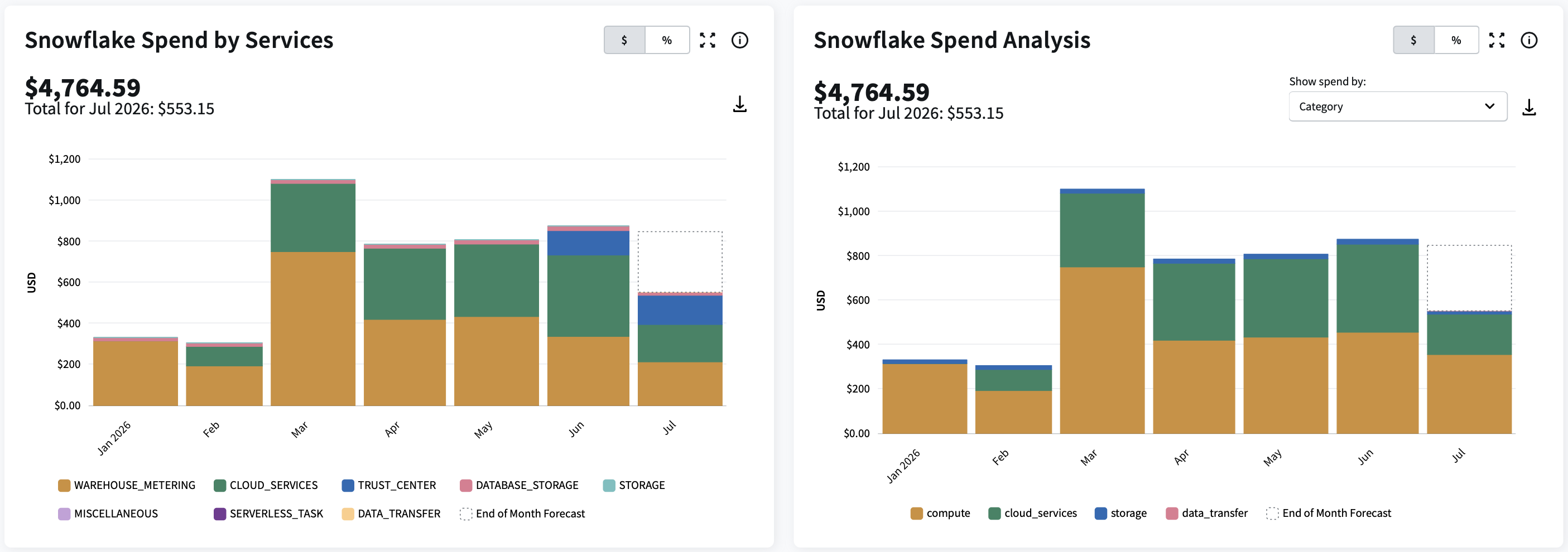Select the Apr bar in Spend by Services

[405, 325]
